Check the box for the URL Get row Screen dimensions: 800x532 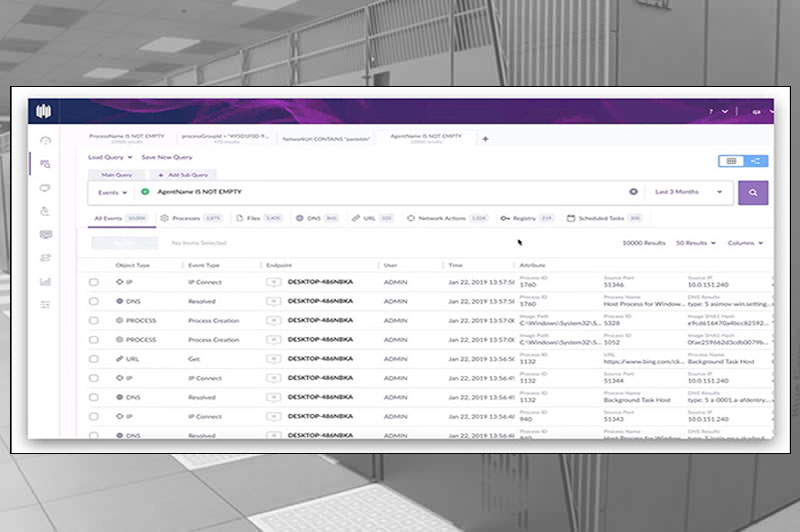click(x=94, y=358)
